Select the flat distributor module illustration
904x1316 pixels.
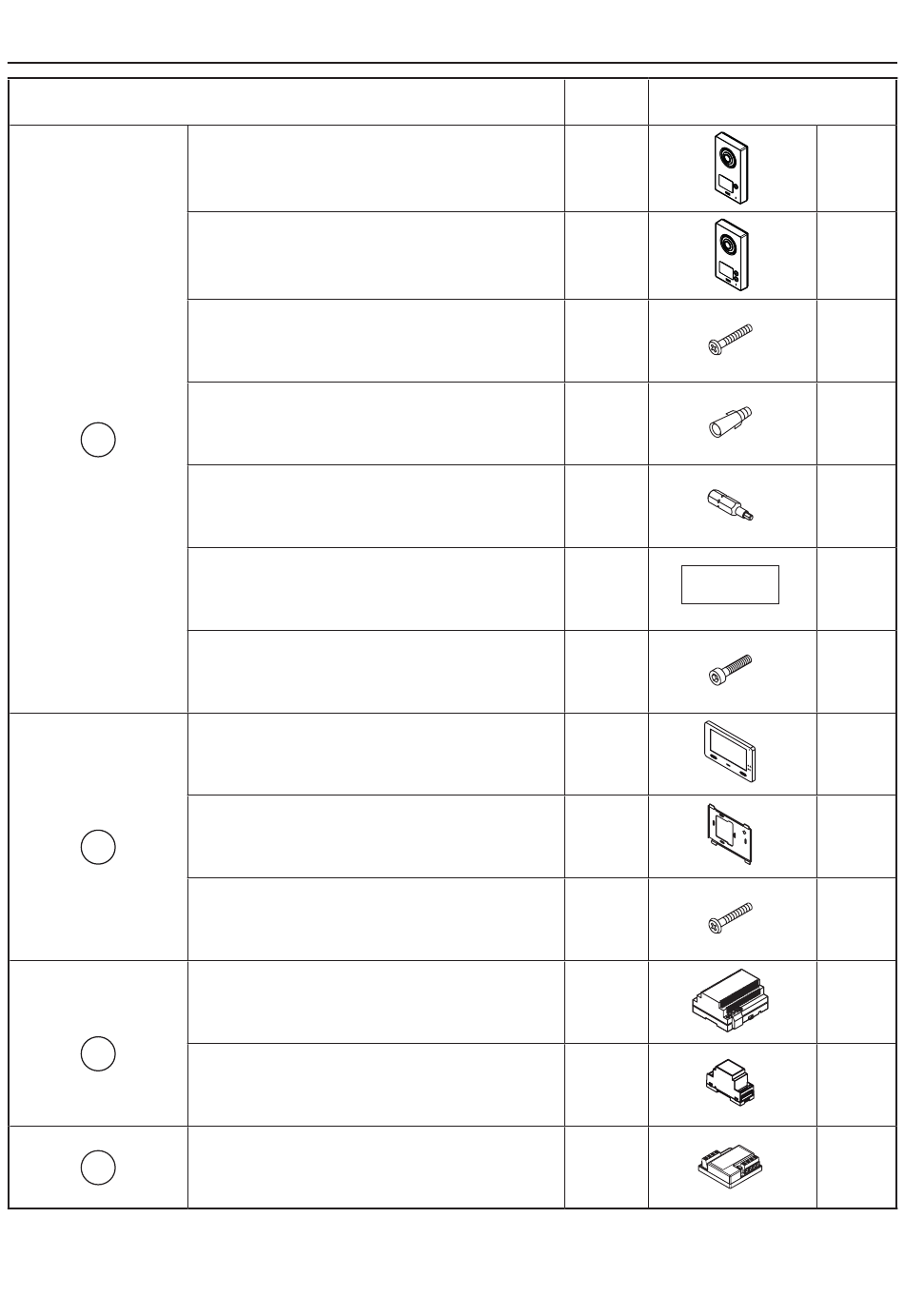click(732, 1167)
